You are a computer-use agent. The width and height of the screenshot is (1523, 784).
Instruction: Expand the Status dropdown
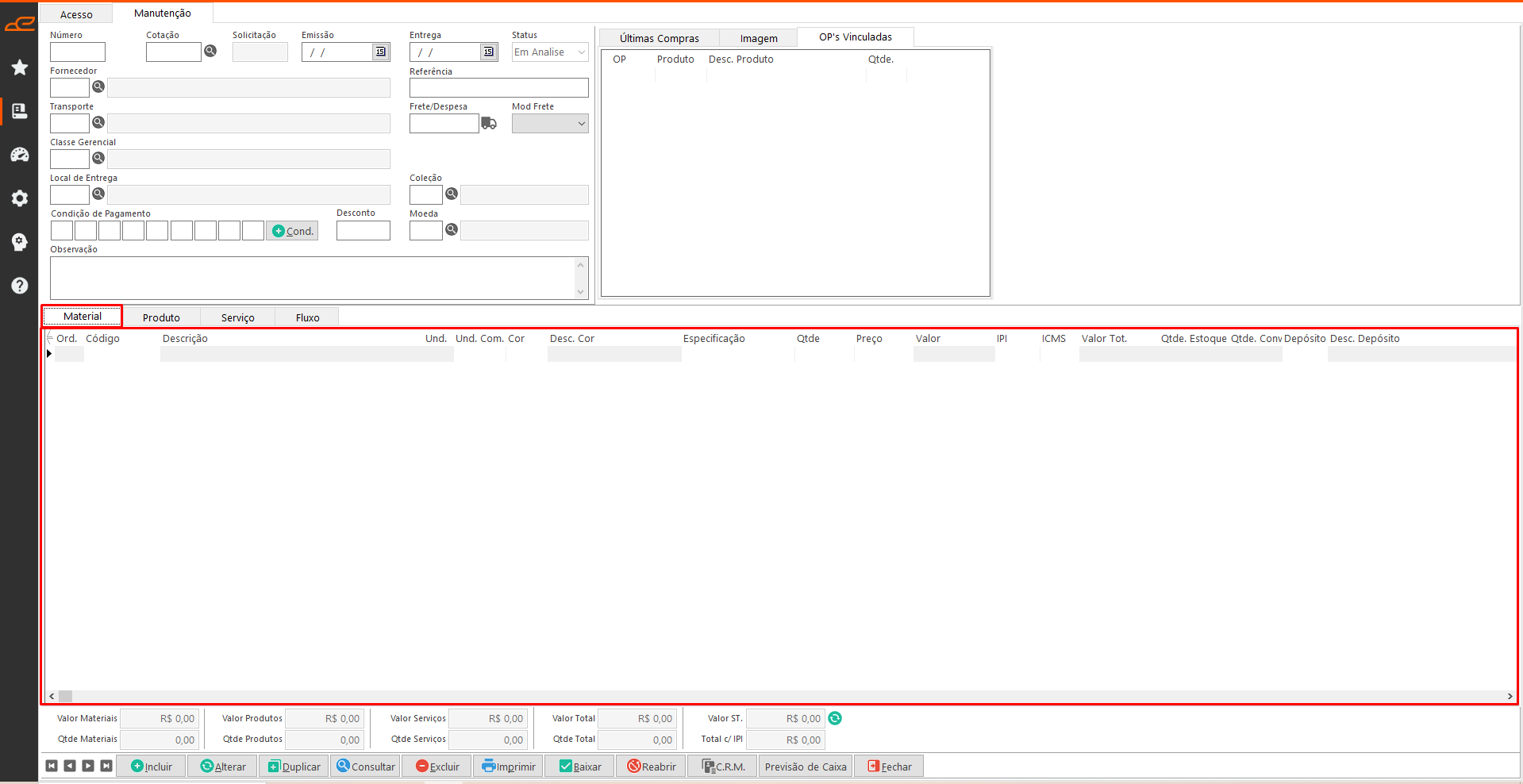(x=581, y=52)
